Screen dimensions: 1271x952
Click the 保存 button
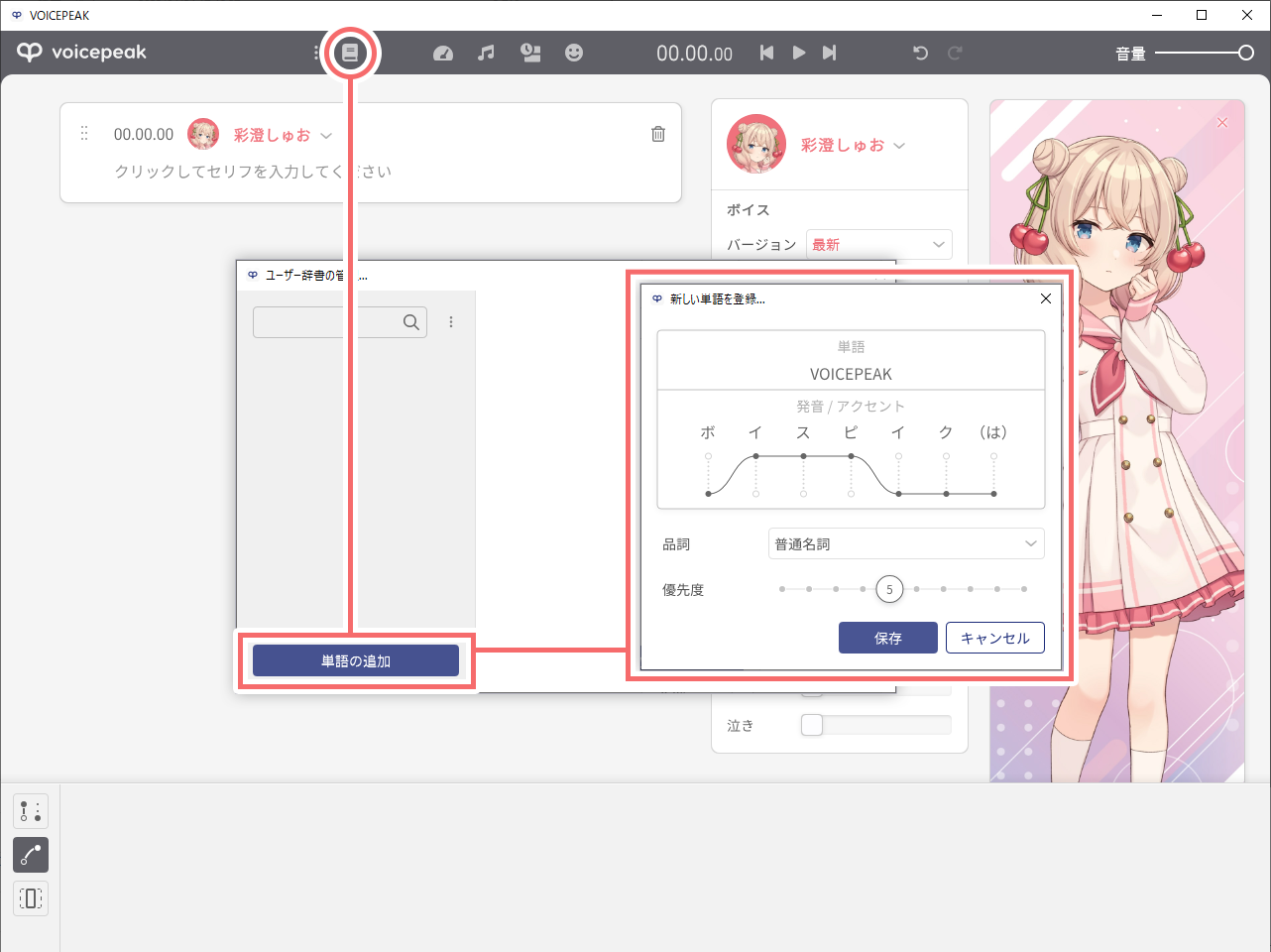(x=888, y=638)
